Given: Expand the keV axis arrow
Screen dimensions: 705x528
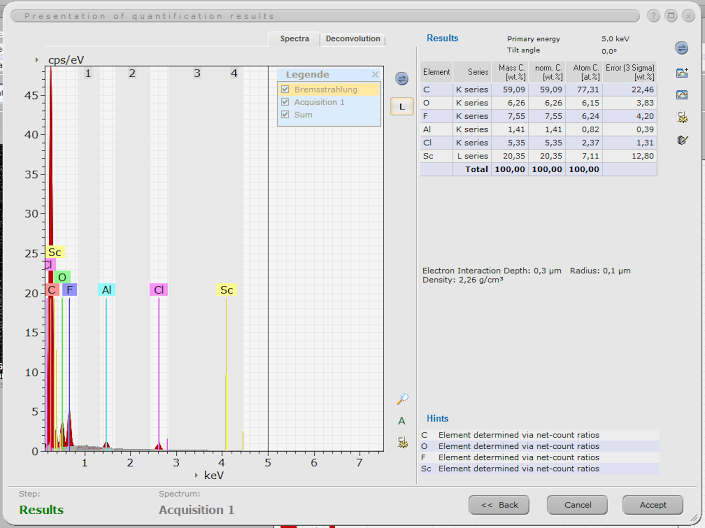Looking at the screenshot, I should tap(196, 475).
